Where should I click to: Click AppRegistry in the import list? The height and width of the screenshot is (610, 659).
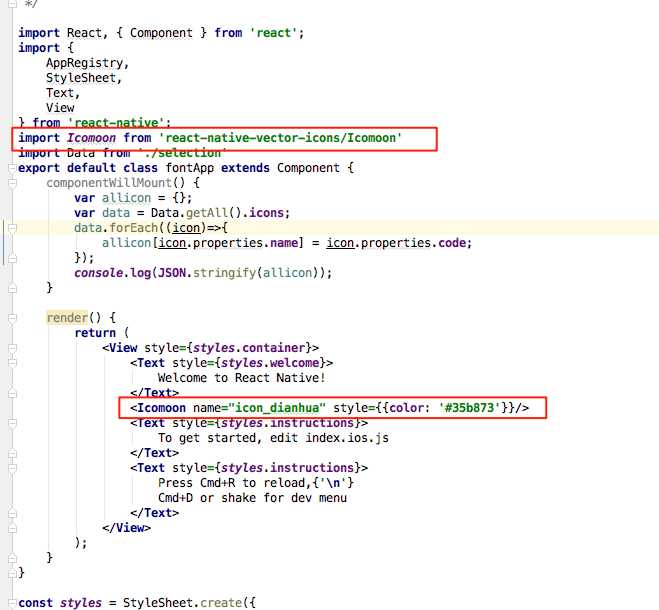(84, 63)
